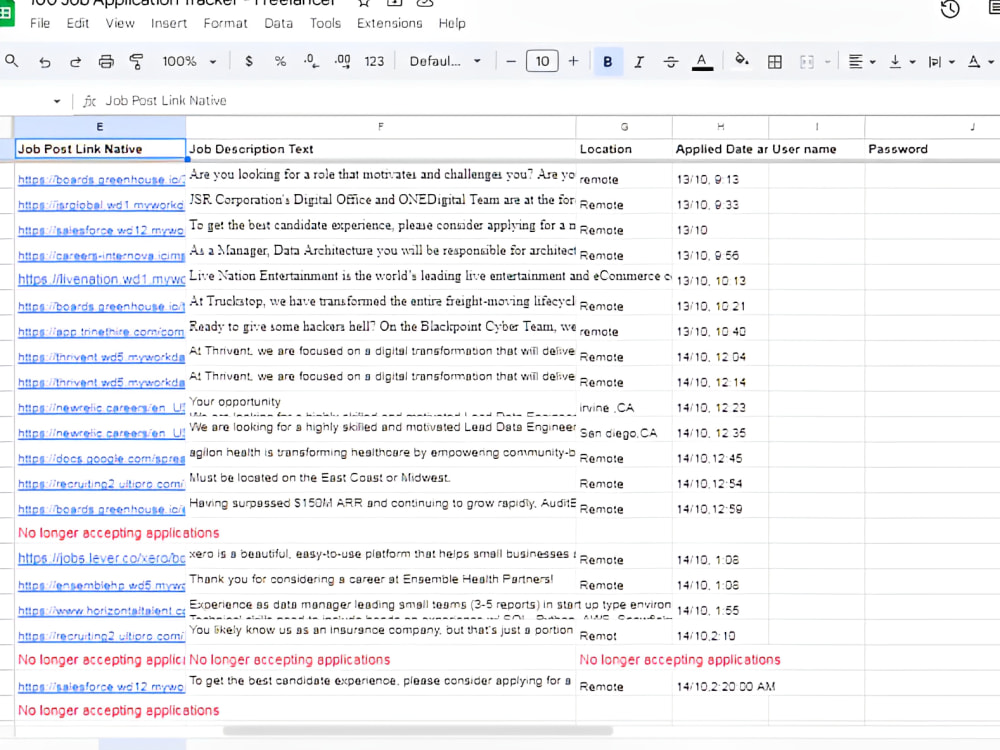
Task: Open version history clock icon
Action: point(950,8)
